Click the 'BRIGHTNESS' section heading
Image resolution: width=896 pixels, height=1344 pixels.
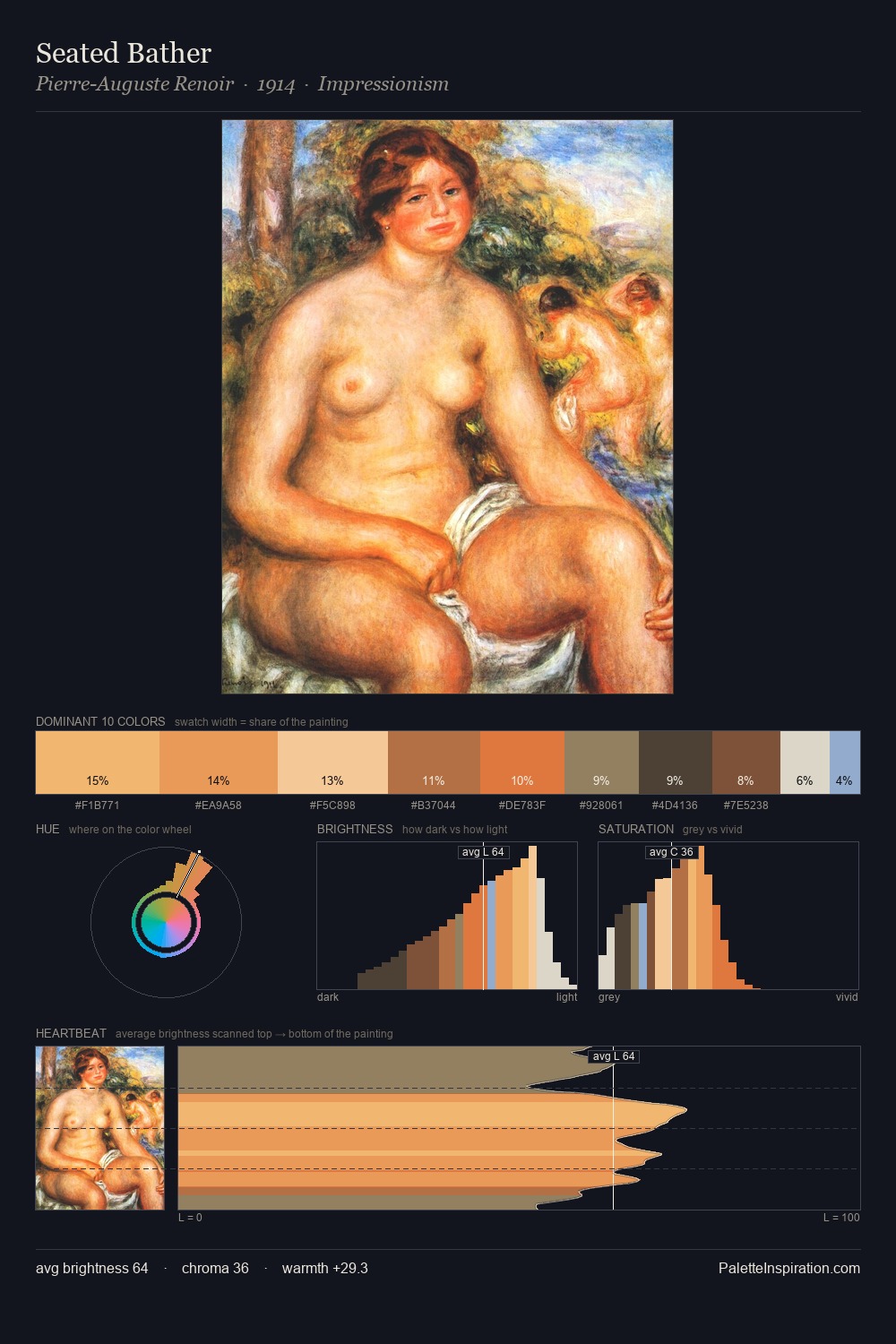tap(355, 829)
